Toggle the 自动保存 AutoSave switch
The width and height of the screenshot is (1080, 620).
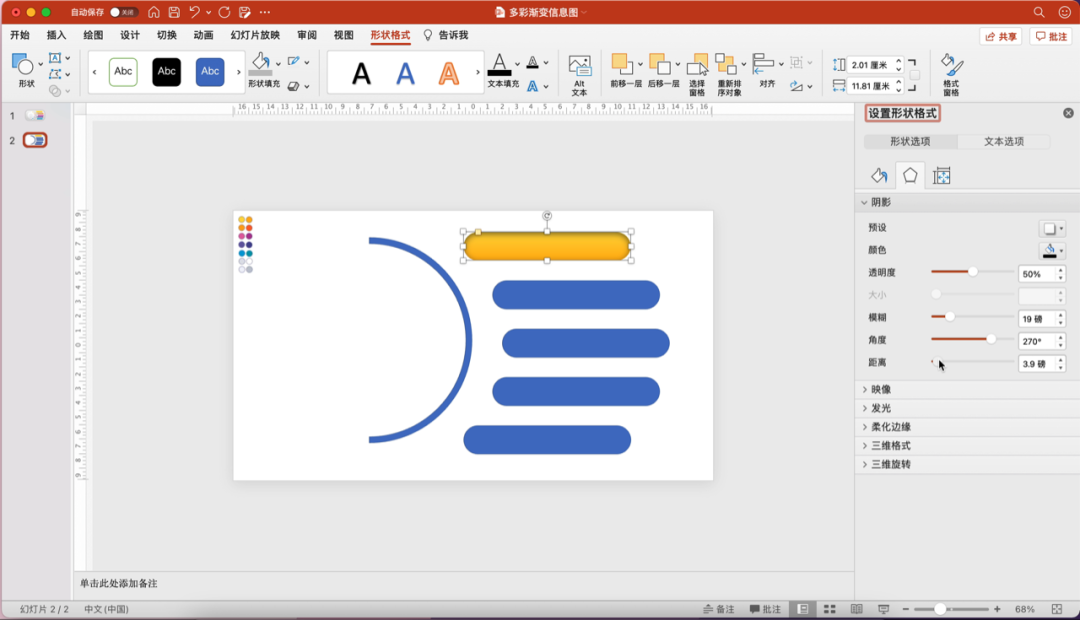(x=124, y=12)
